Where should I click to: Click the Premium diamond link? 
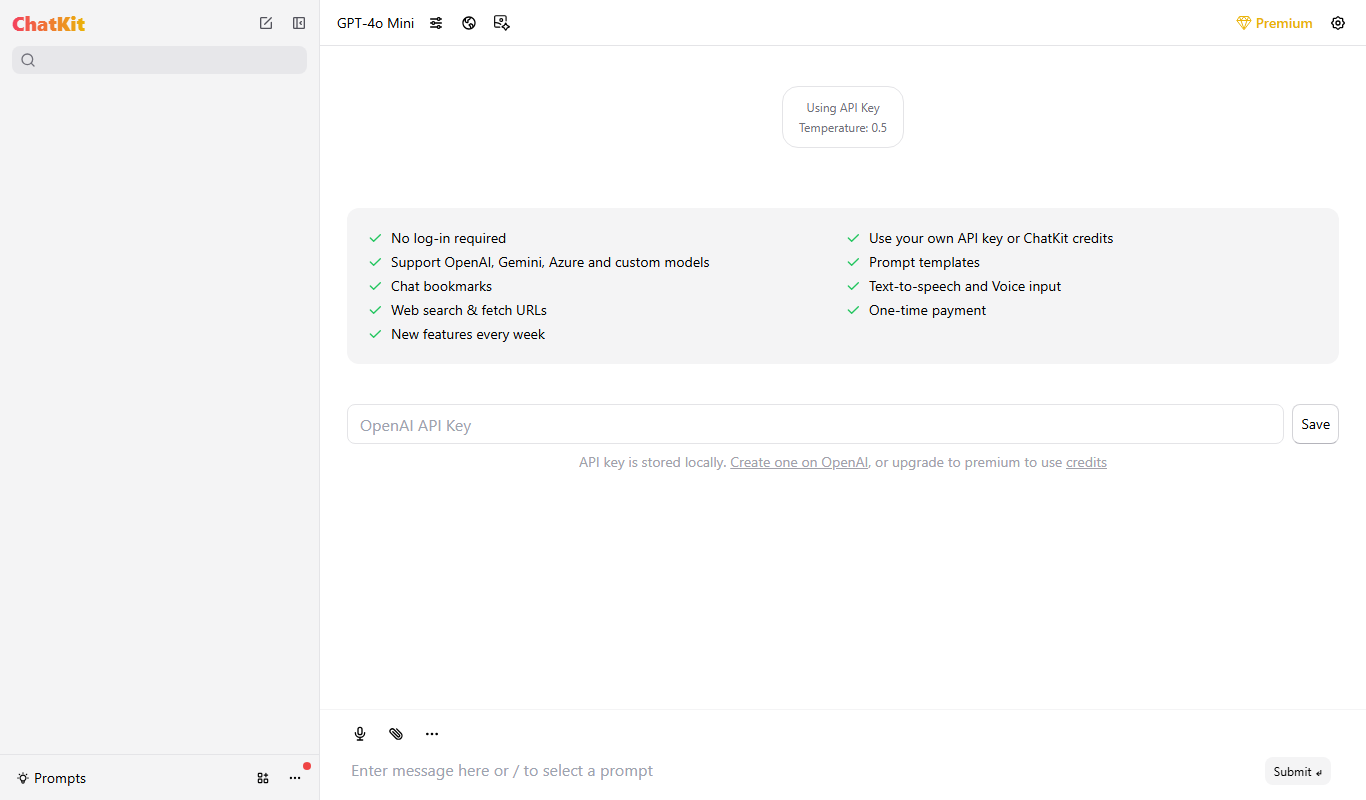pos(1274,23)
